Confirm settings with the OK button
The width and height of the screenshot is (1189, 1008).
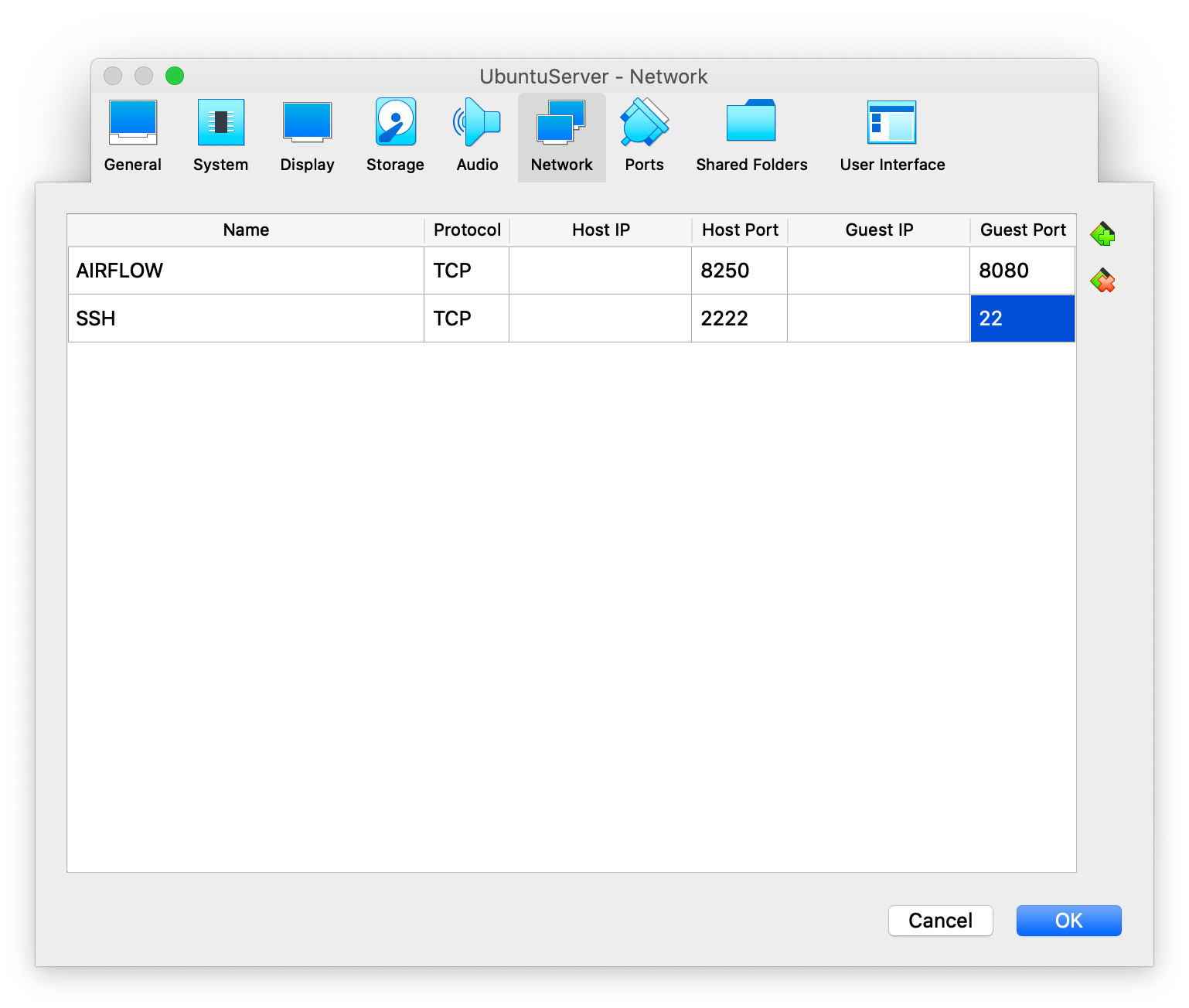[x=1068, y=921]
